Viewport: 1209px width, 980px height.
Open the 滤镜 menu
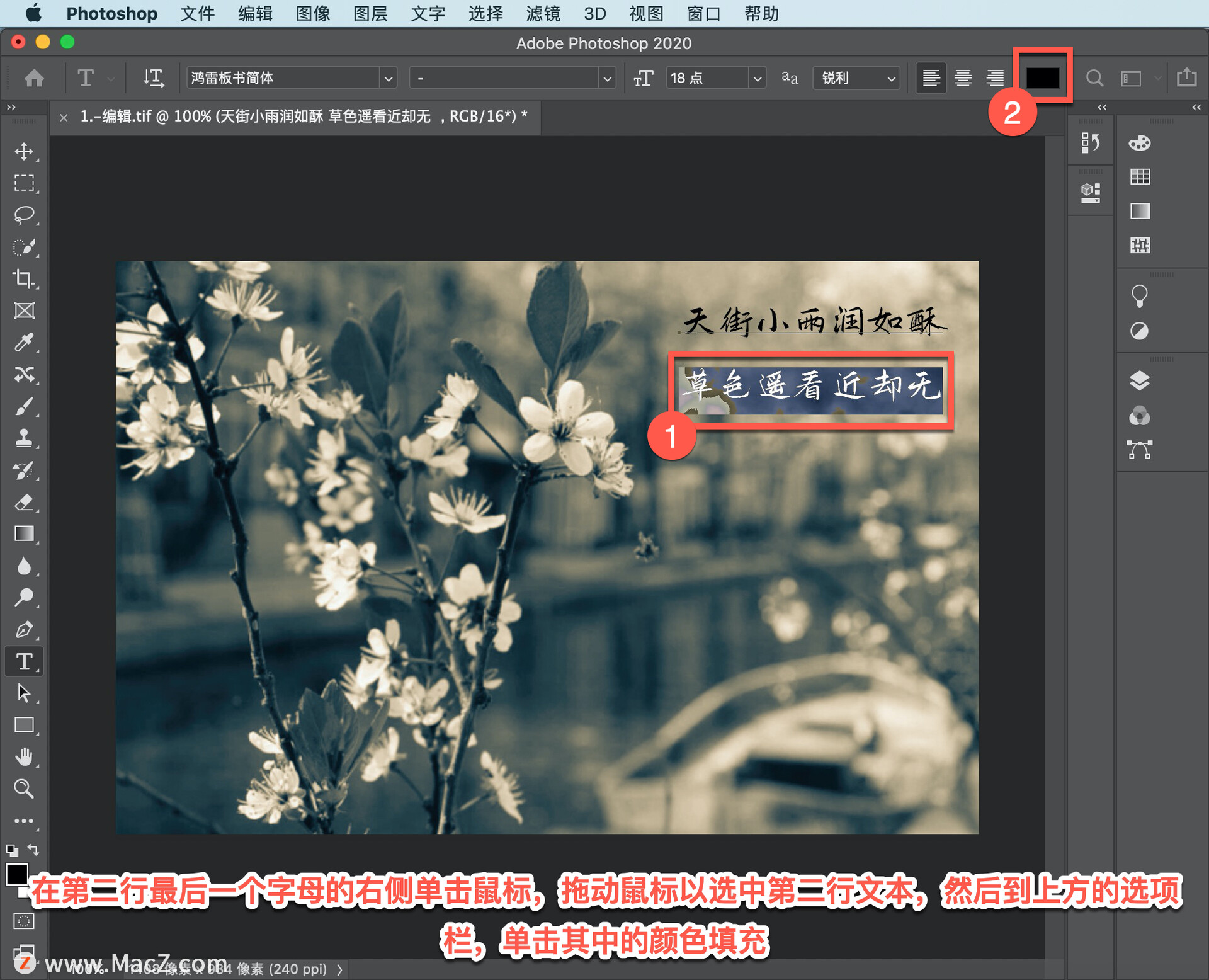[x=543, y=13]
